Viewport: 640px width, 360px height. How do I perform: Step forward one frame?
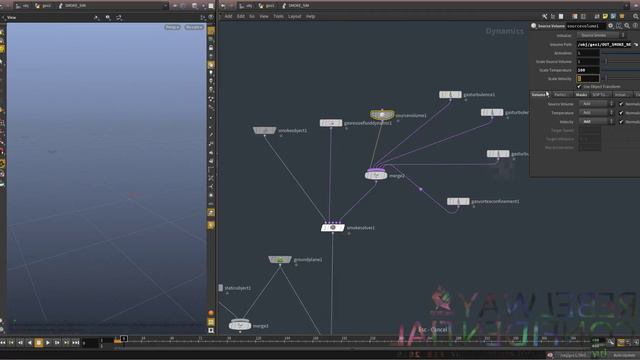57,343
